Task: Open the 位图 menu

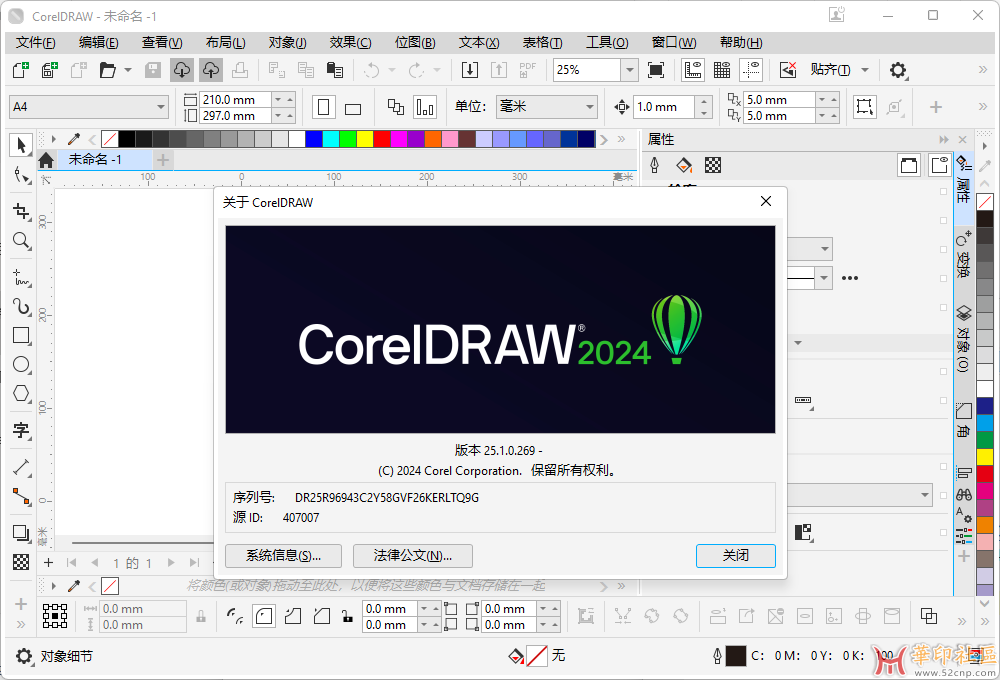Action: pos(415,42)
